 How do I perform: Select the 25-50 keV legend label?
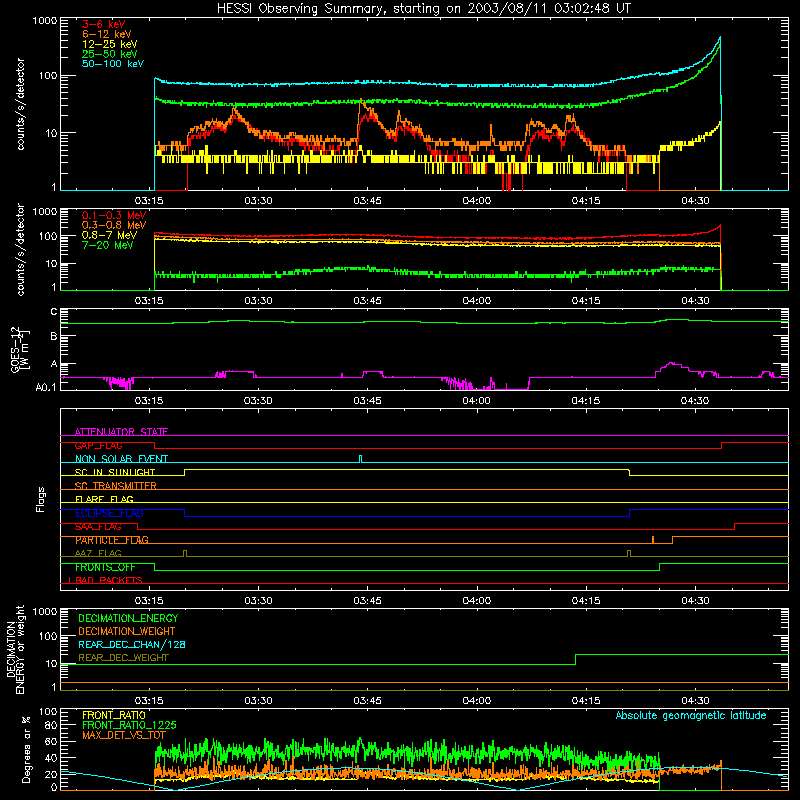point(109,54)
